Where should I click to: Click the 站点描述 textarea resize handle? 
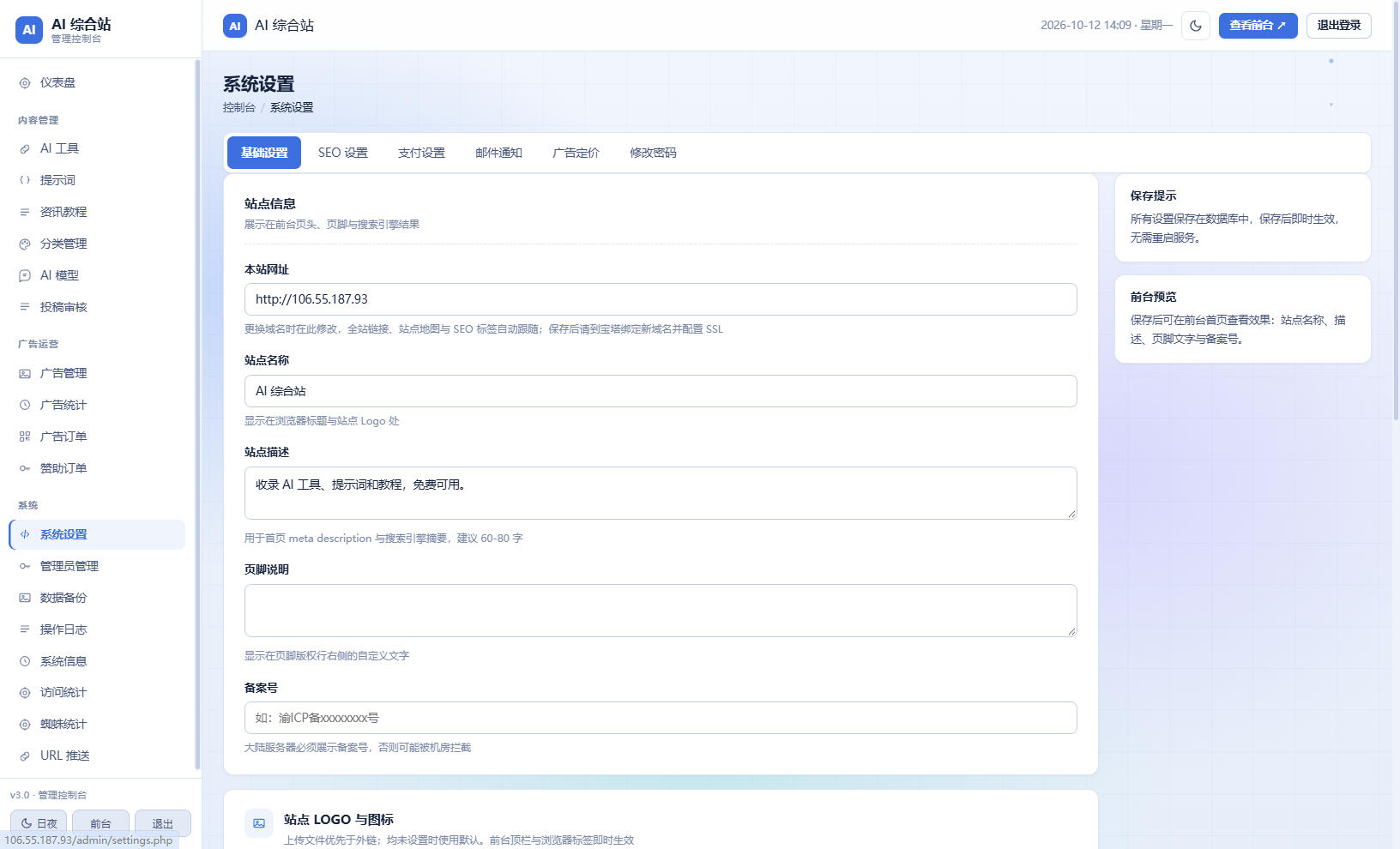1071,514
